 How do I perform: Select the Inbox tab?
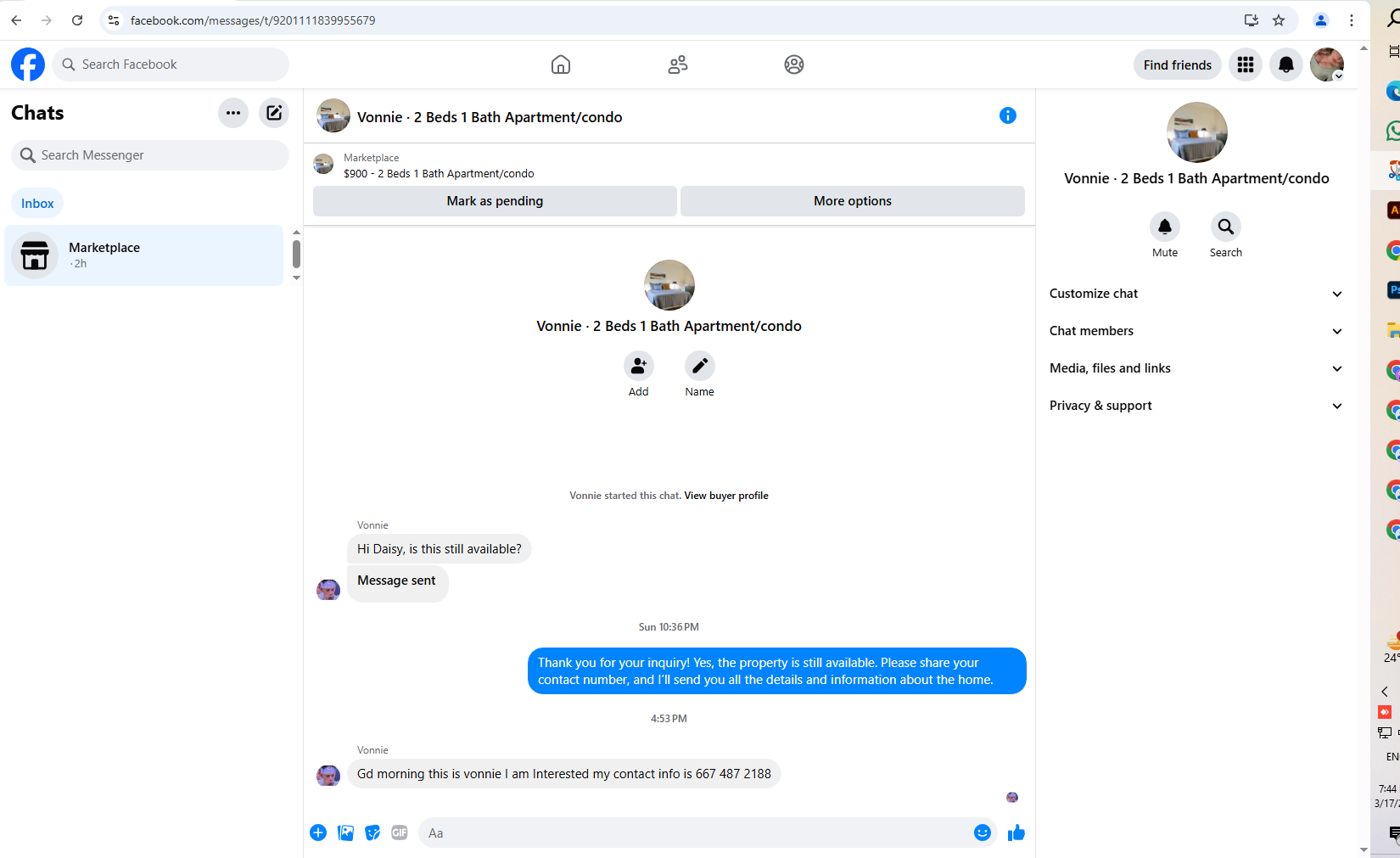tap(37, 204)
